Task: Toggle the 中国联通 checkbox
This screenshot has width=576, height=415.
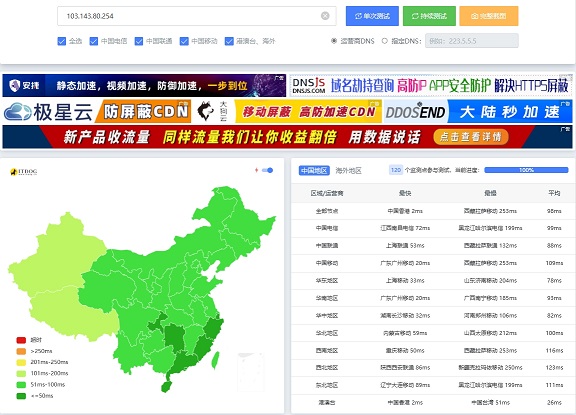Action: [x=138, y=41]
